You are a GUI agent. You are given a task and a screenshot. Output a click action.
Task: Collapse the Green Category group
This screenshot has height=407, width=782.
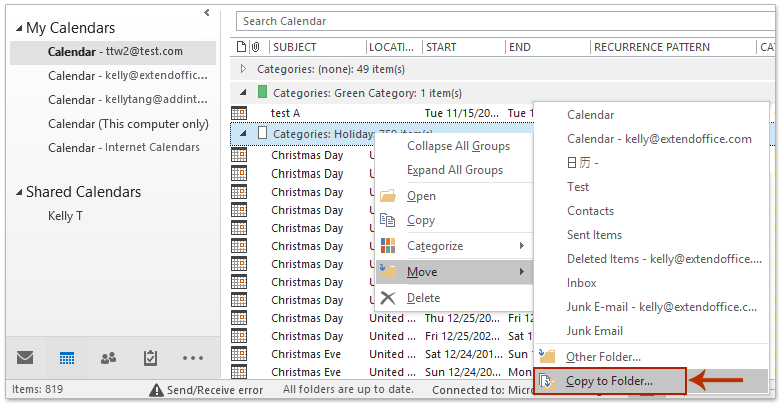pyautogui.click(x=242, y=91)
